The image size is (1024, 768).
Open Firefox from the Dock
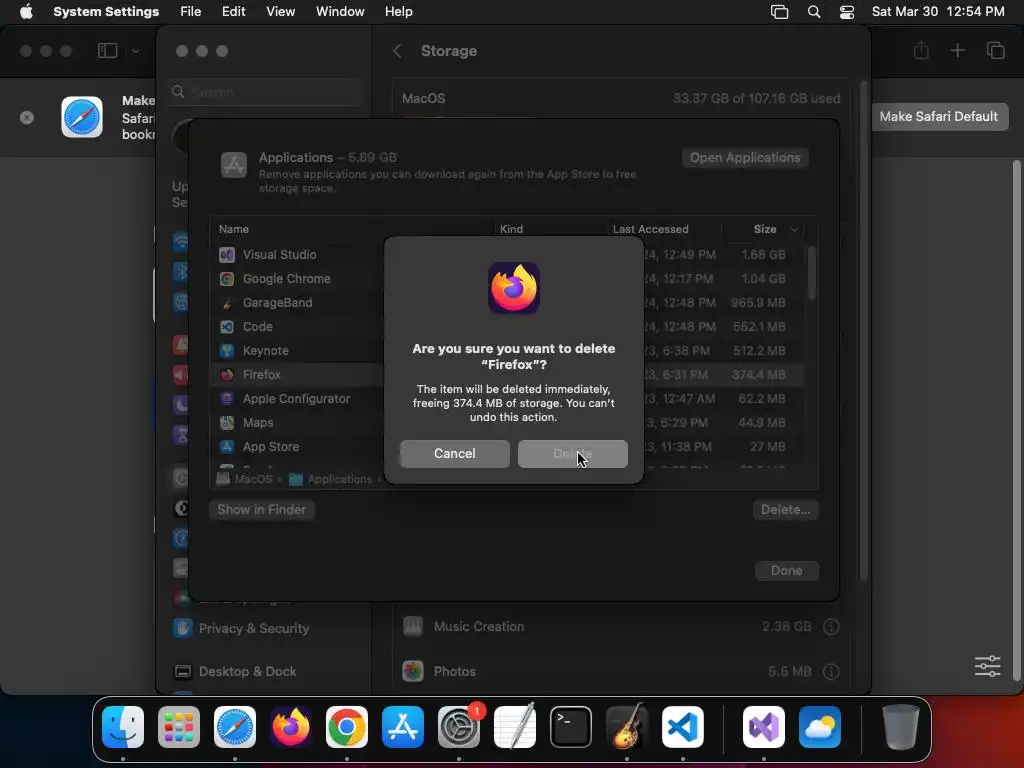point(291,726)
